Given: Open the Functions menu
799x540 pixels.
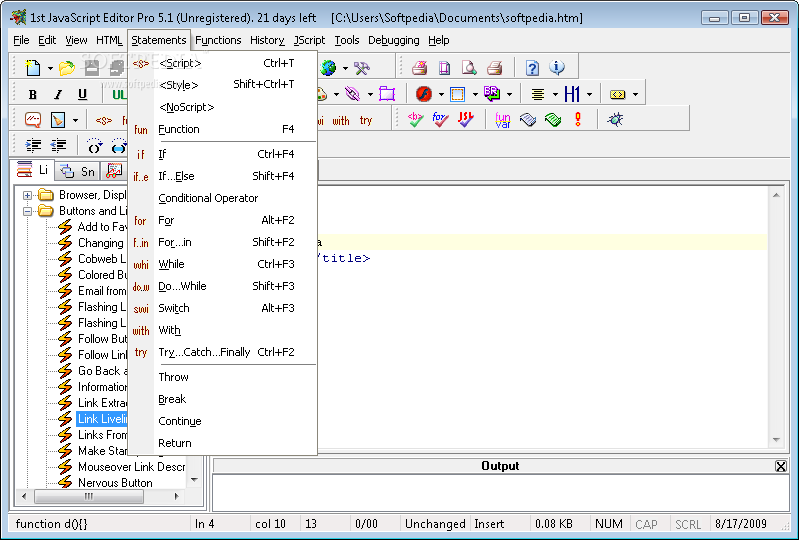Looking at the screenshot, I should 218,40.
